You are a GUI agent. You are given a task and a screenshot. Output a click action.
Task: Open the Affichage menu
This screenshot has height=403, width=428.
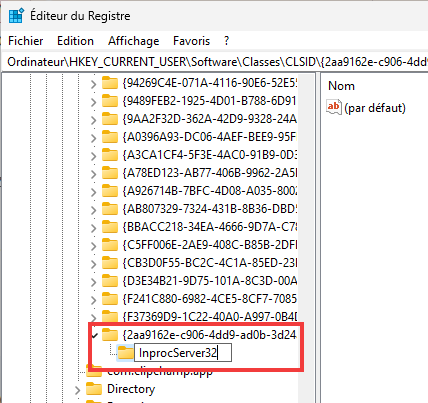pyautogui.click(x=133, y=41)
